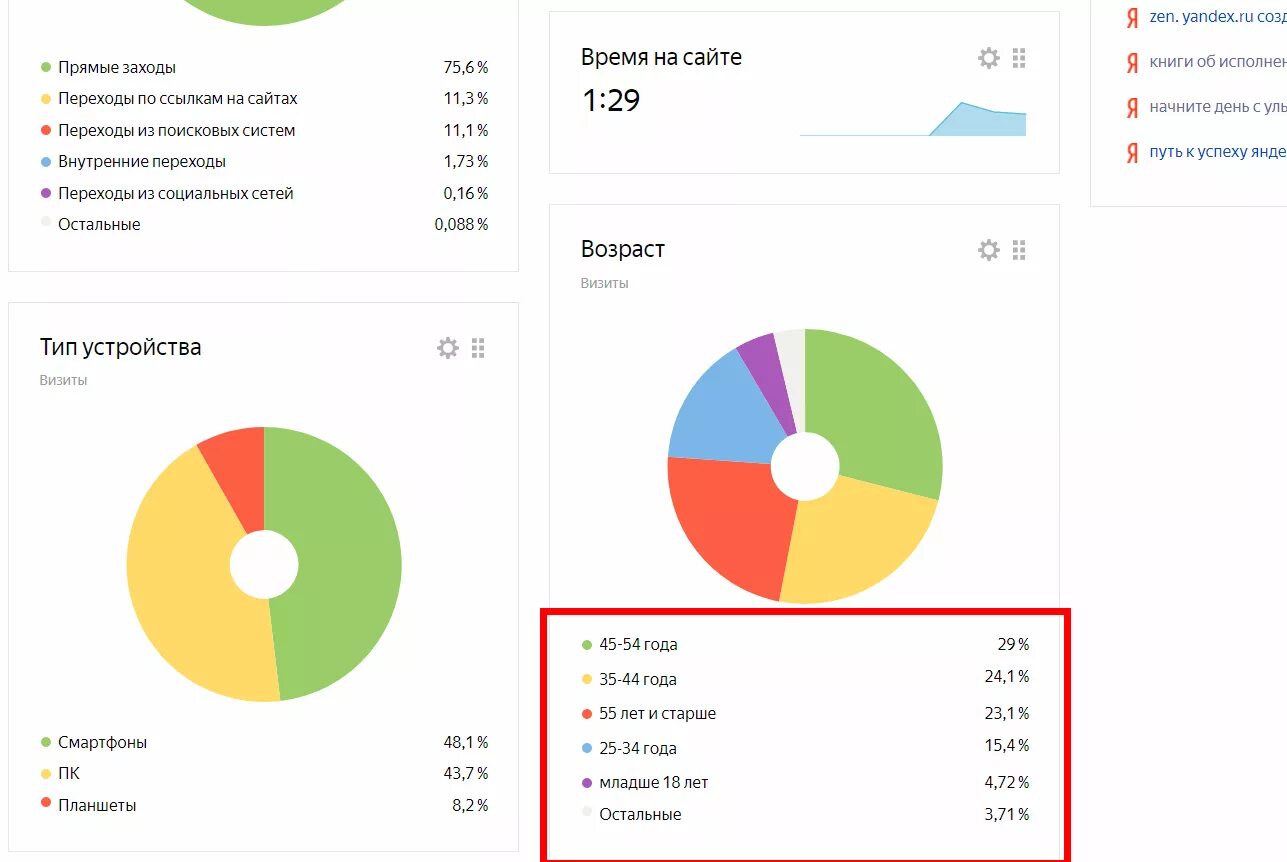The image size is (1287, 862).
Task: Open settings gear of Время на сайте widget
Action: point(988,58)
